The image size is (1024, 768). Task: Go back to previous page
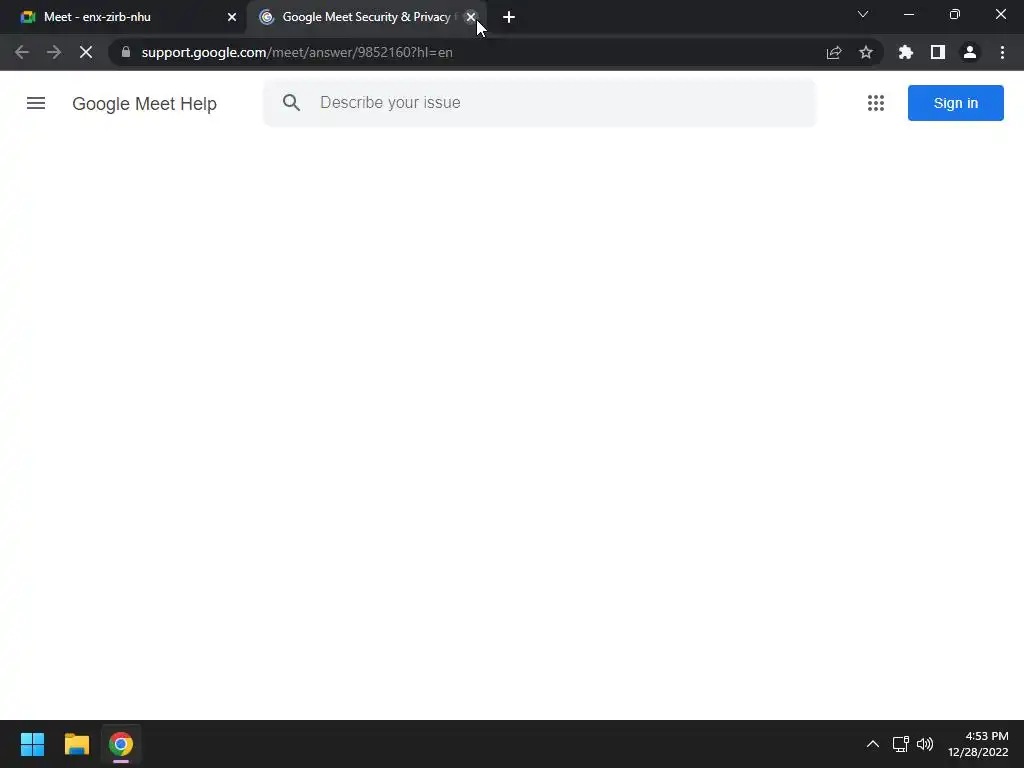coord(22,52)
